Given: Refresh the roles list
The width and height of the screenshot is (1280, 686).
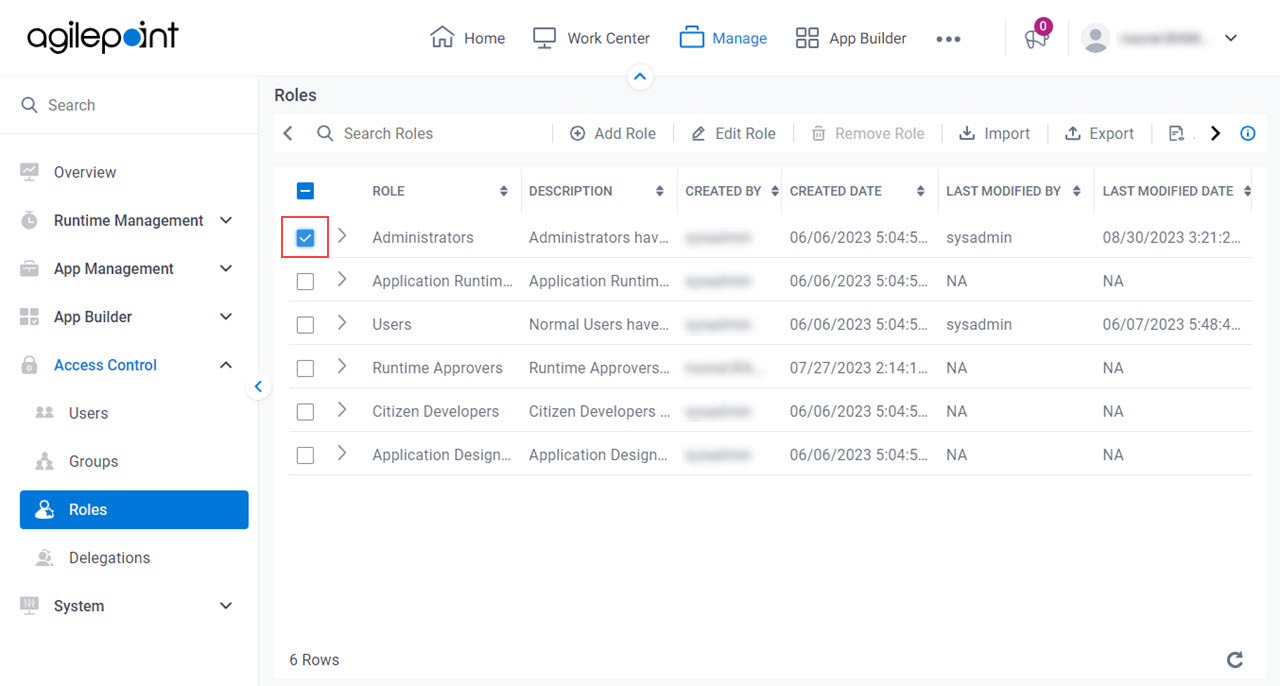Looking at the screenshot, I should 1235,659.
